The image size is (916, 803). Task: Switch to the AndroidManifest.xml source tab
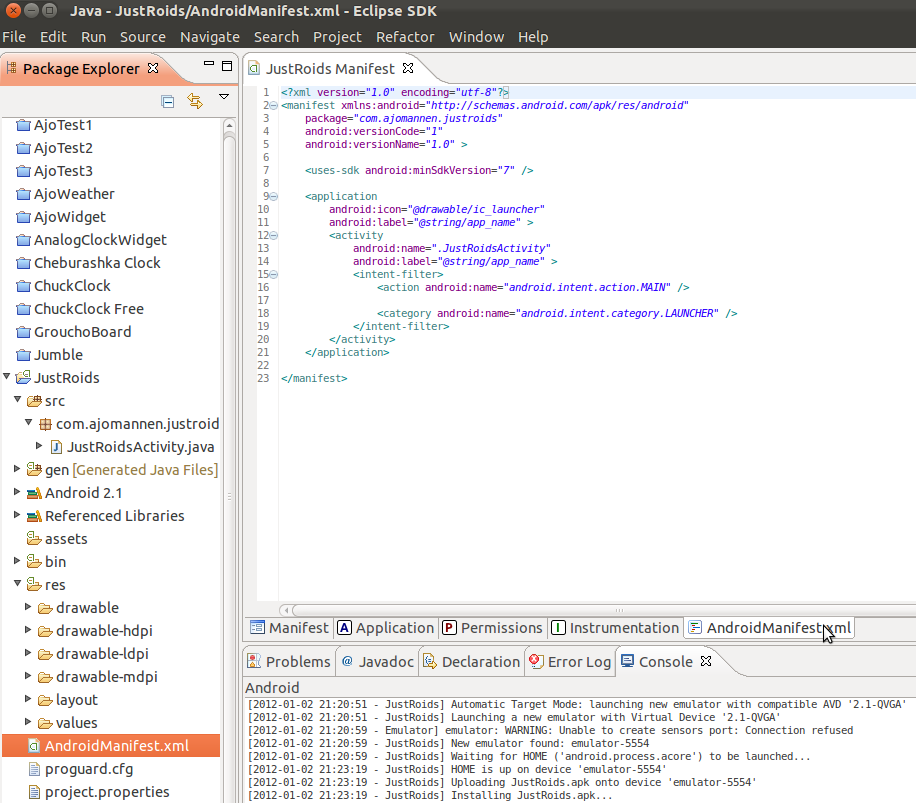(769, 628)
